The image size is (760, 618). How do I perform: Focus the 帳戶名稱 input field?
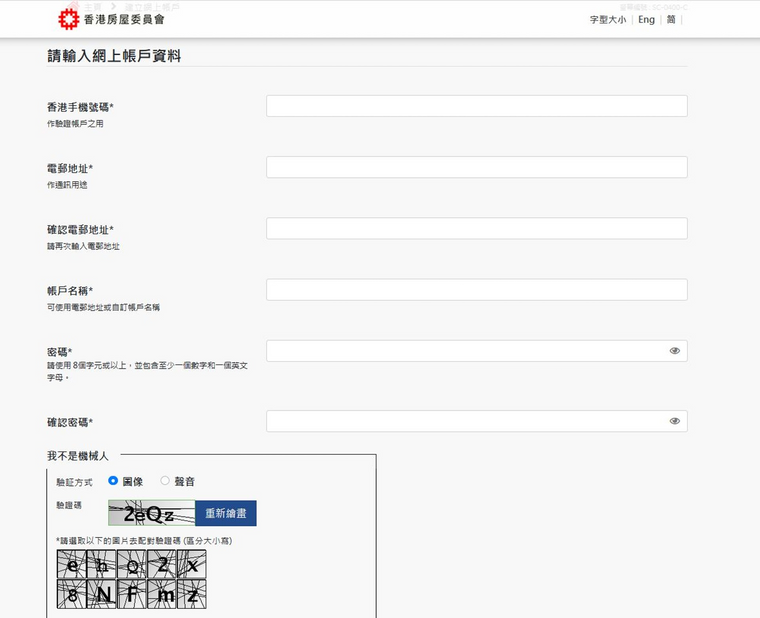click(476, 290)
